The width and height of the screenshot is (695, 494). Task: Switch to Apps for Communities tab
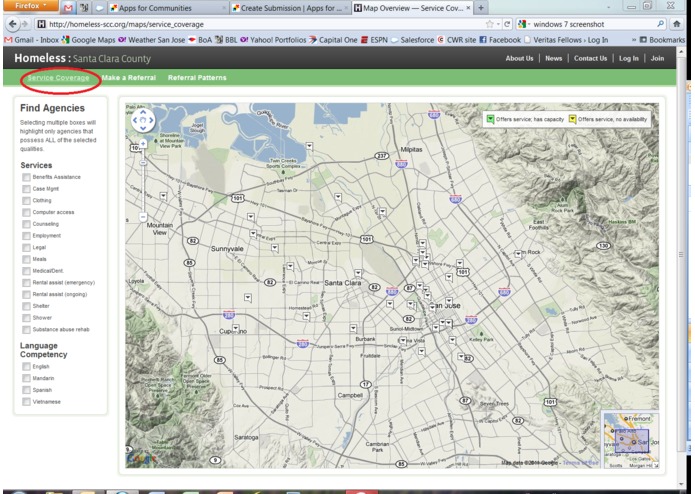pos(168,8)
